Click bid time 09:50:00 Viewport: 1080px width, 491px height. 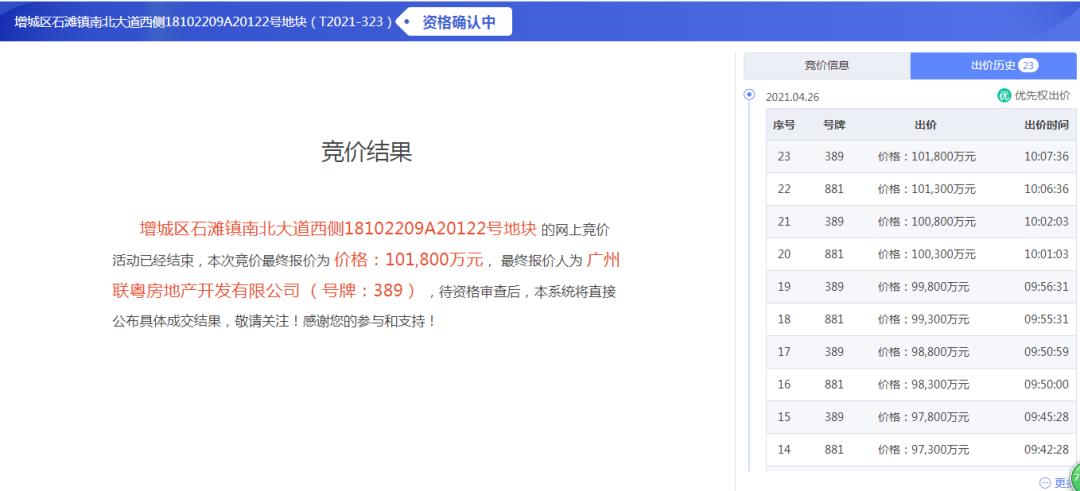(x=1046, y=384)
